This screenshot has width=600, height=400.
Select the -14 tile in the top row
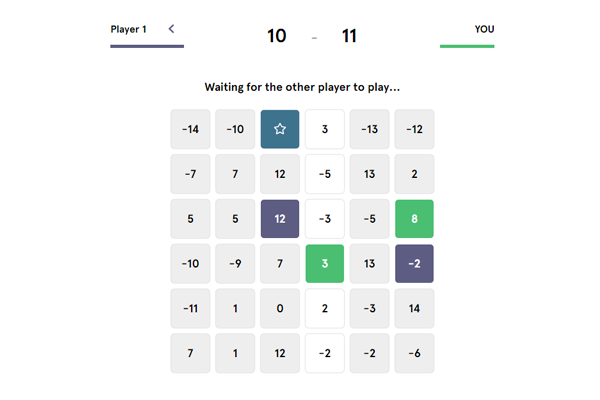[x=190, y=129]
